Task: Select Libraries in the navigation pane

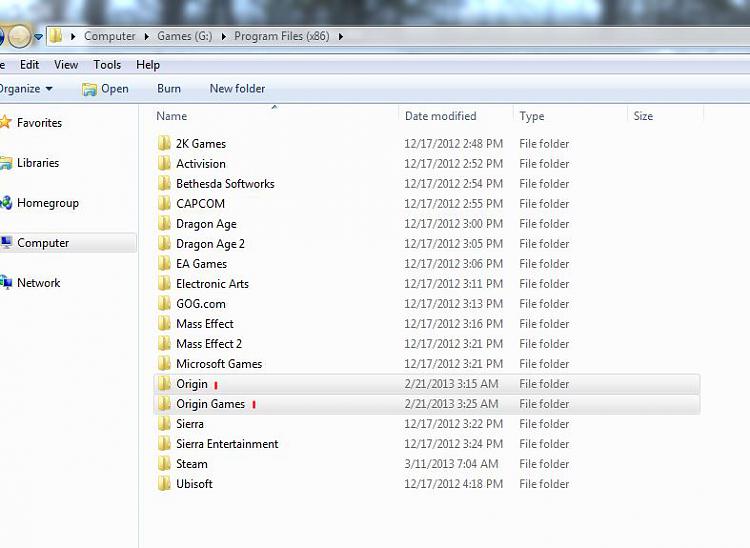Action: [38, 163]
